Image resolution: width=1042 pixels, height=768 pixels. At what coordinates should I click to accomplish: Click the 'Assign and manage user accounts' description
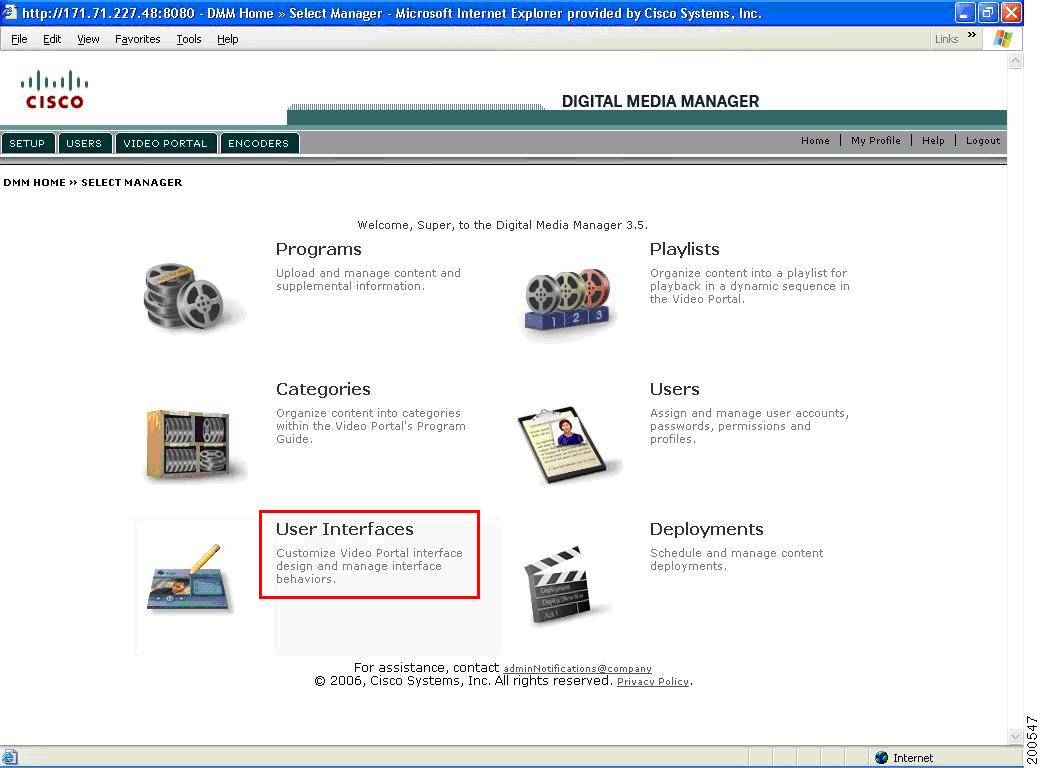[750, 426]
